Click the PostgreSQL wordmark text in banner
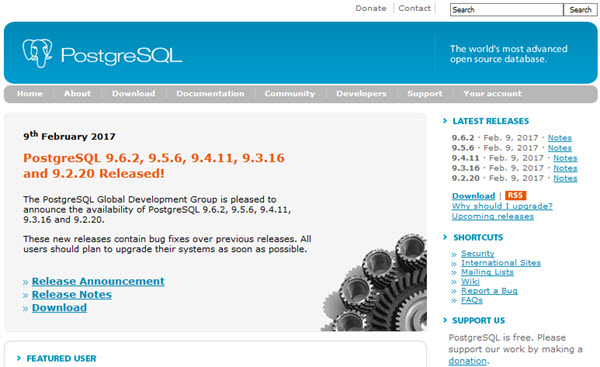Viewport: 600px width, 367px height. click(x=122, y=56)
